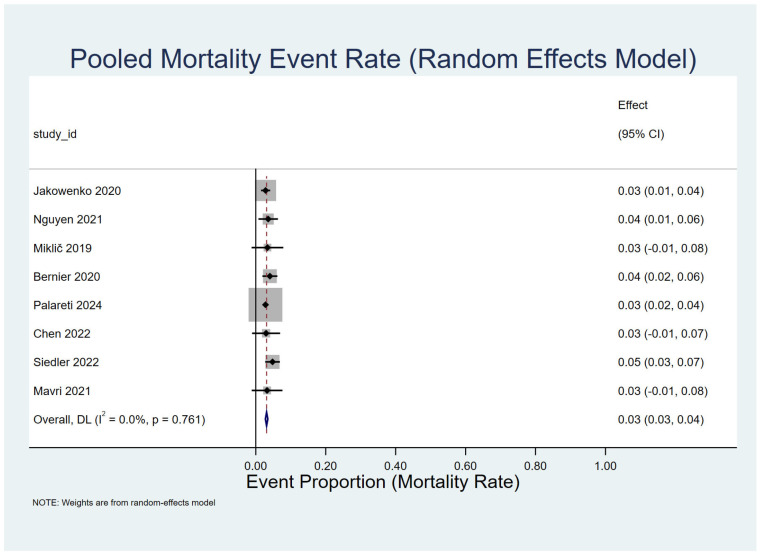Click the Bernier 2020 study label
The width and height of the screenshot is (761, 558).
click(66, 277)
